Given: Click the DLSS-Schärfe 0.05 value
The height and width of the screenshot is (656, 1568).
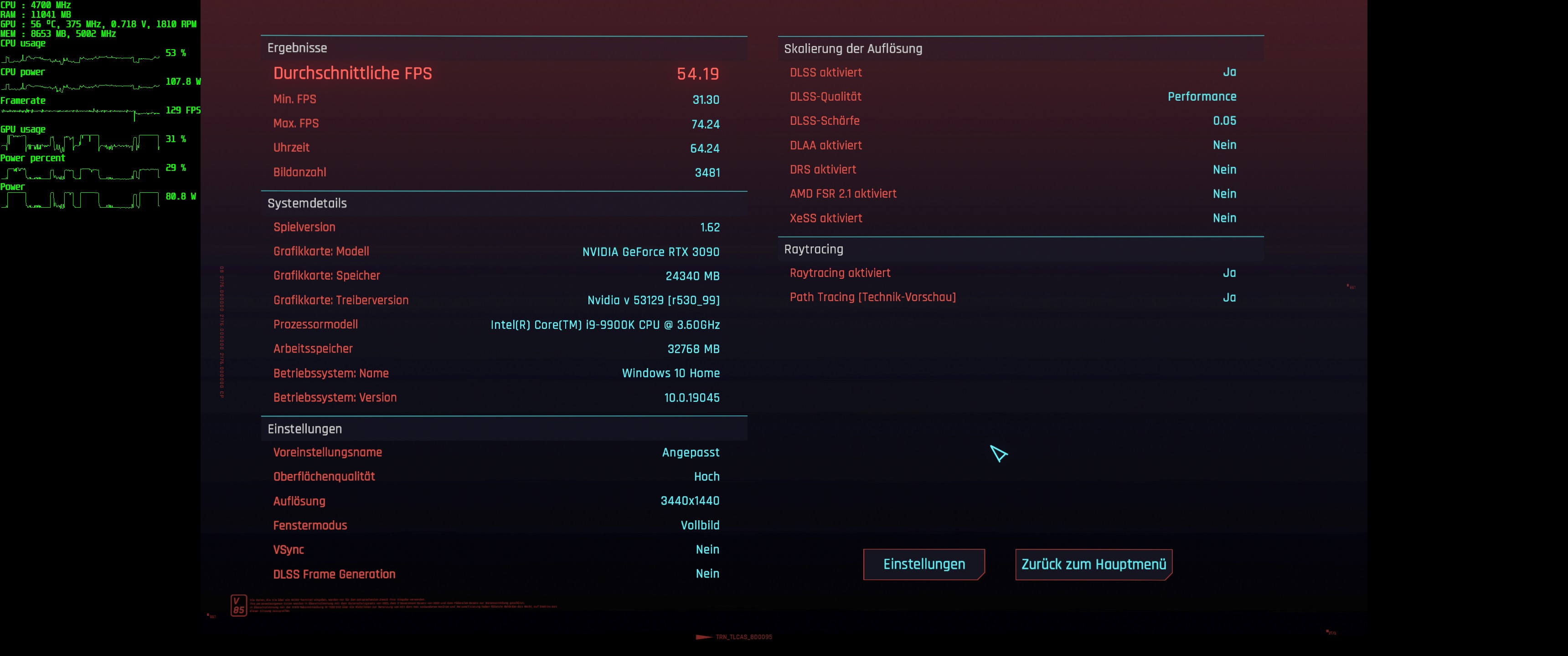Looking at the screenshot, I should tap(1224, 120).
